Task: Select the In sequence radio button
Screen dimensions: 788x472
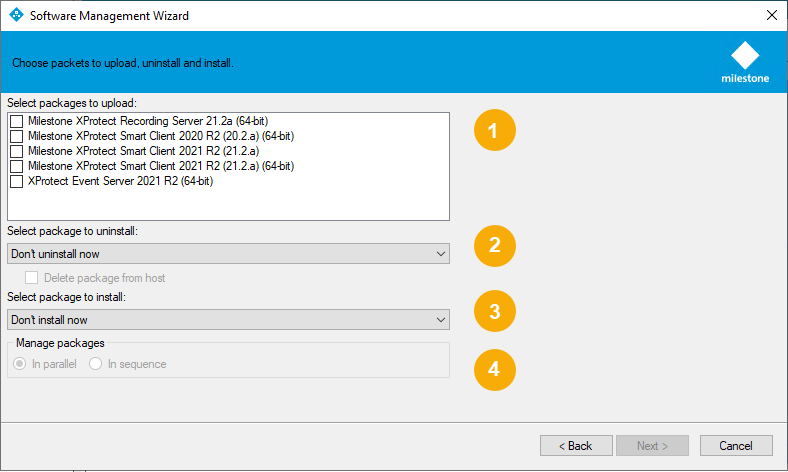Action: [x=95, y=363]
